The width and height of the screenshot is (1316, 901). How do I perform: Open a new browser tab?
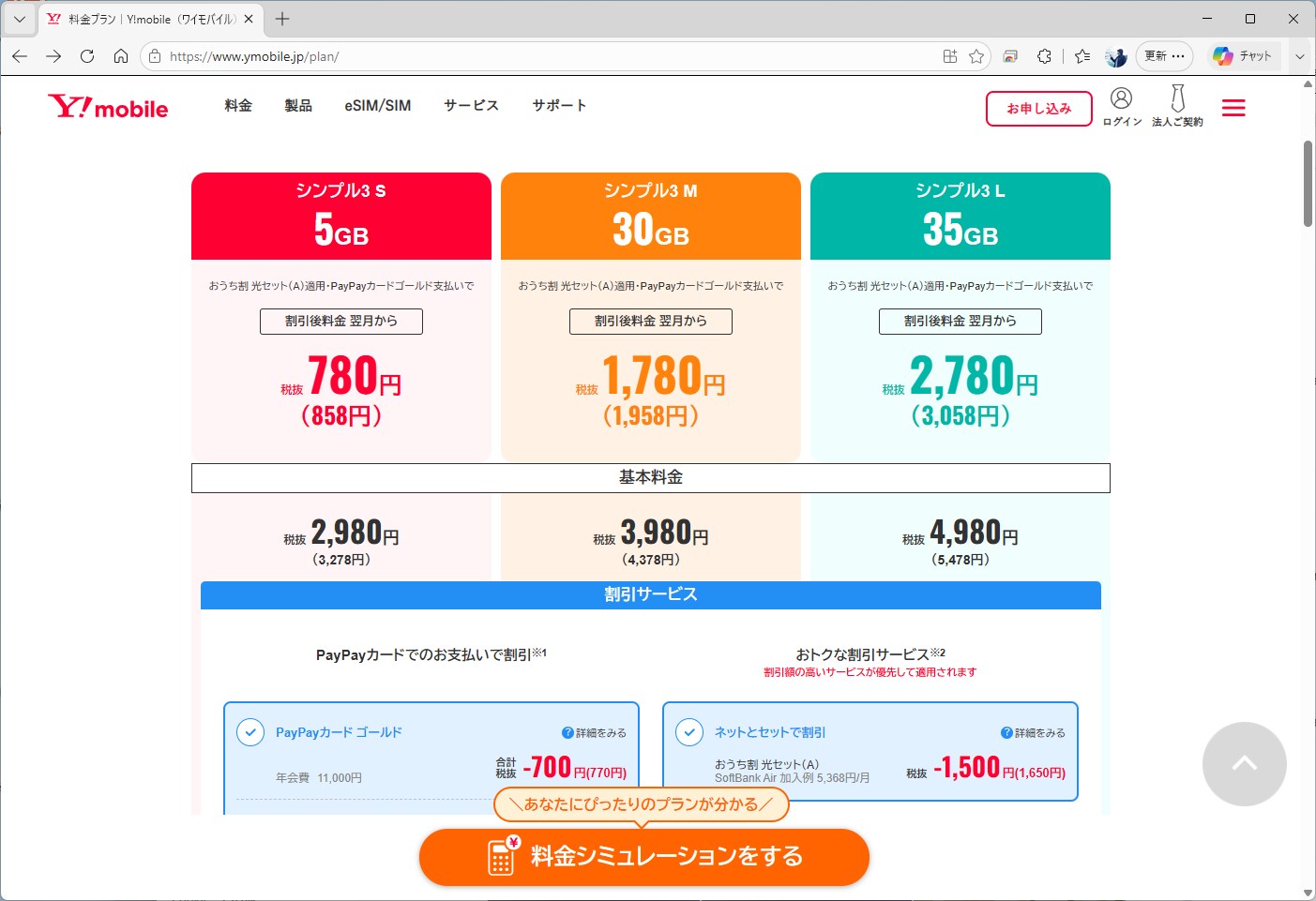pyautogui.click(x=282, y=19)
